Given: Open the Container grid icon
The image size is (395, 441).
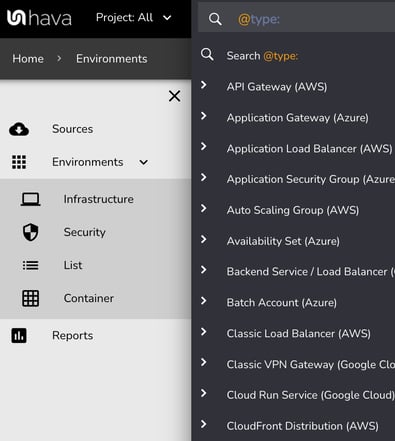Looking at the screenshot, I should click(30, 298).
